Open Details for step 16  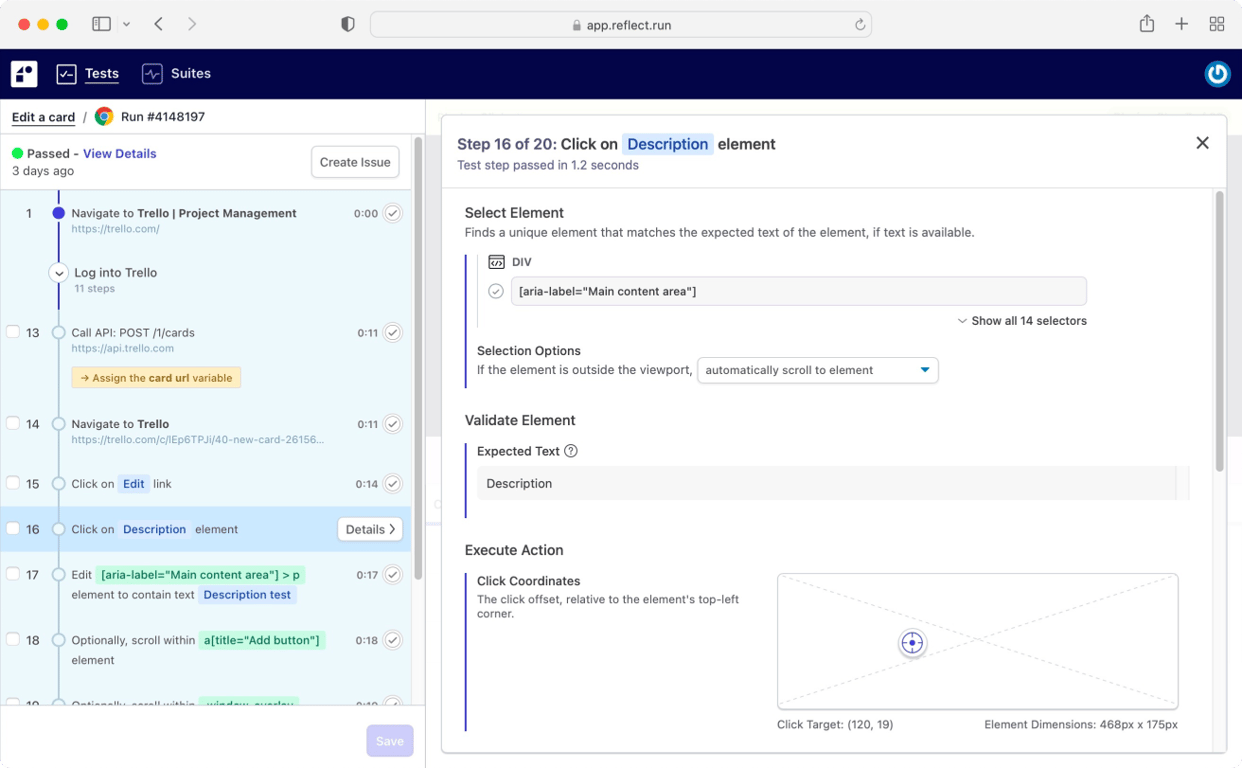370,529
